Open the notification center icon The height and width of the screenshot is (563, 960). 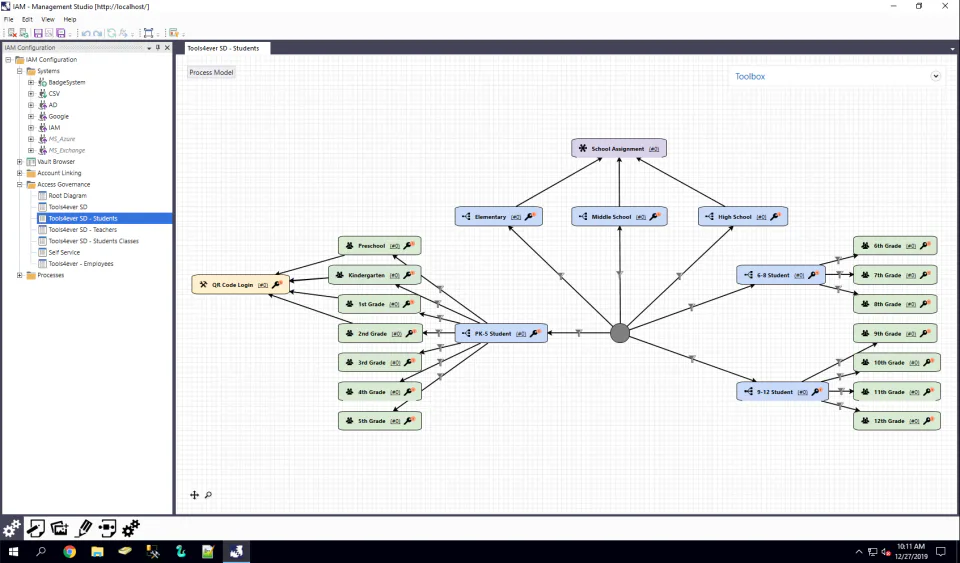pyautogui.click(x=941, y=551)
